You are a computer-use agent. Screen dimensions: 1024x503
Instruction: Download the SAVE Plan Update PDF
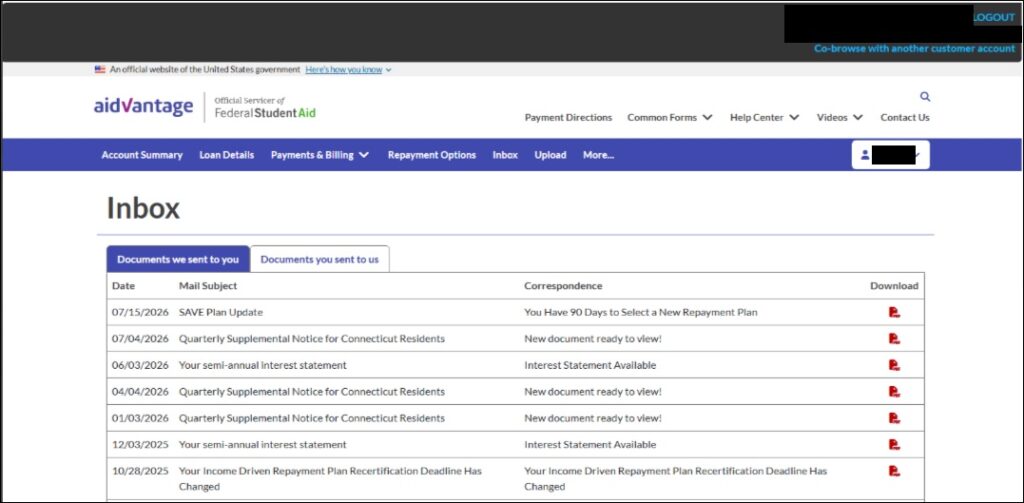click(x=894, y=312)
